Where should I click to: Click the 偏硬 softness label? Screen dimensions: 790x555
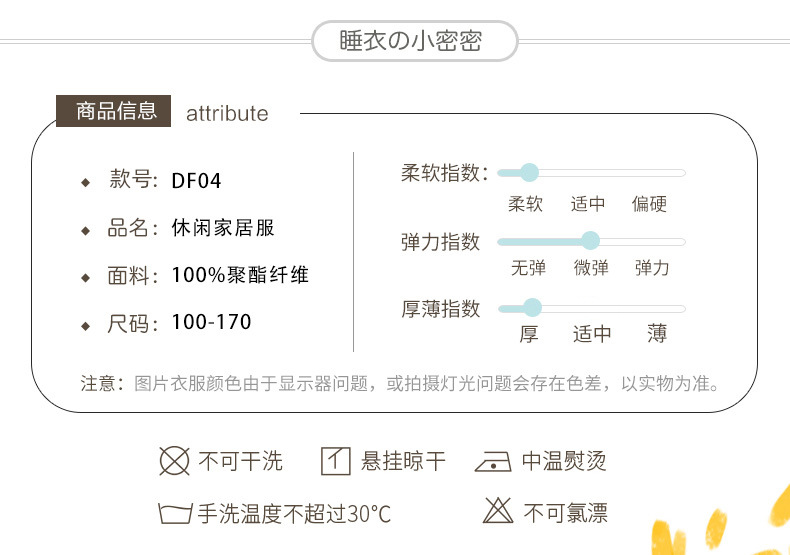pyautogui.click(x=649, y=204)
